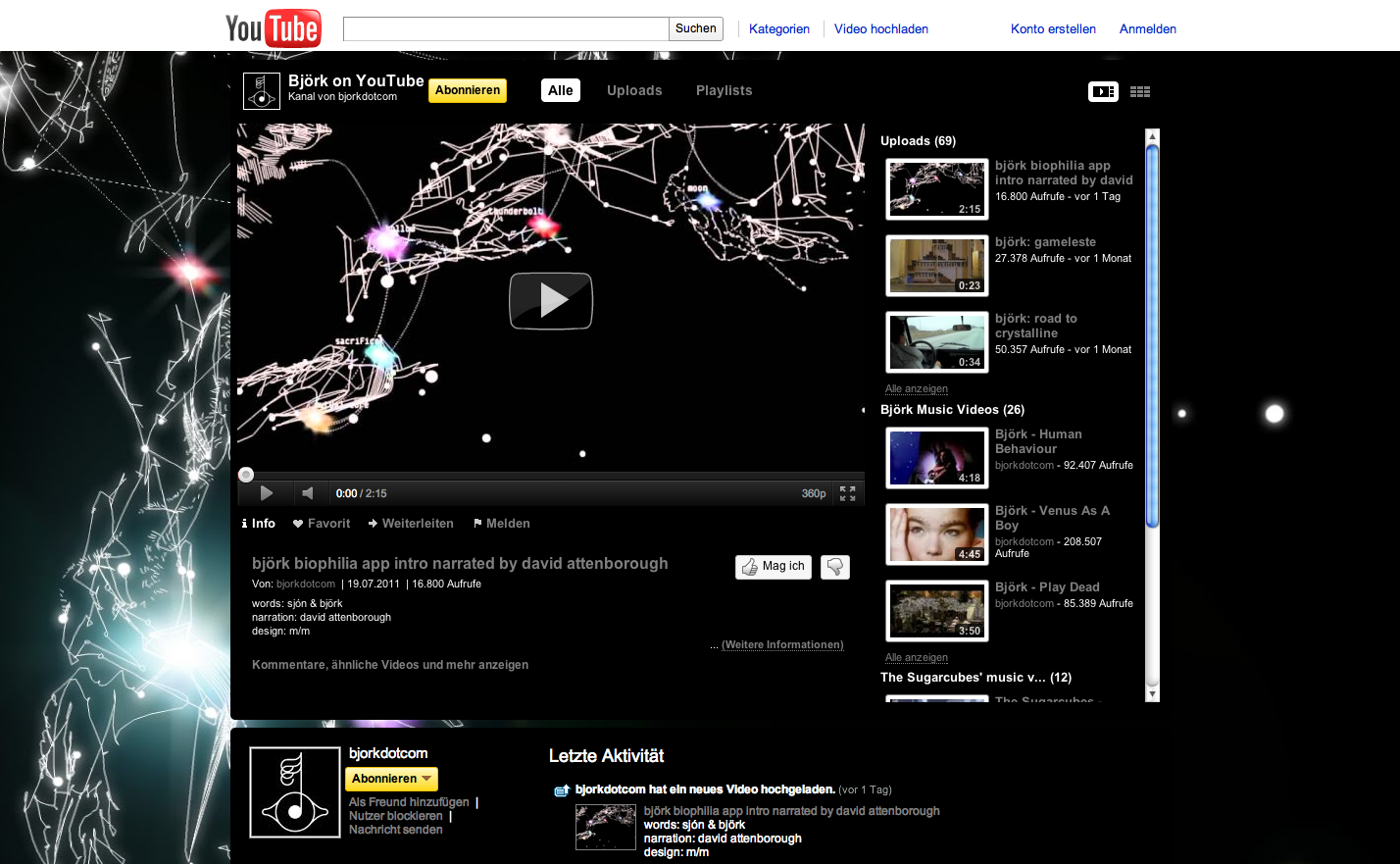Open Video hochladen link
This screenshot has width=1400, height=864.
(881, 28)
